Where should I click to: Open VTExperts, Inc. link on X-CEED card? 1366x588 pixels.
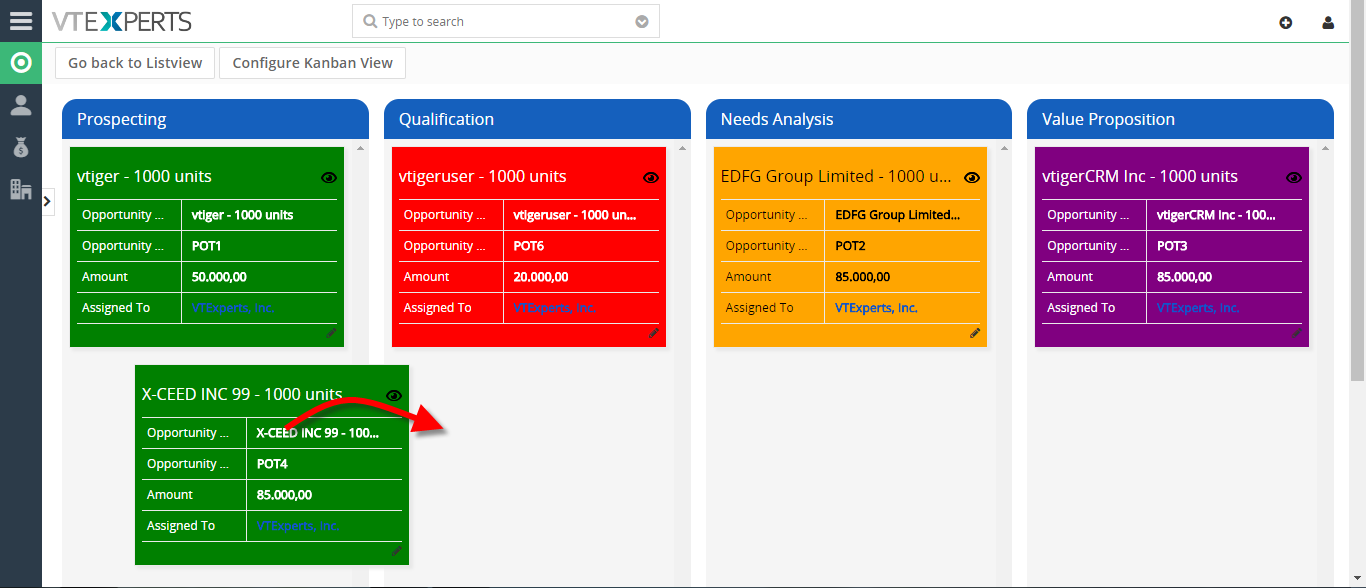(x=297, y=526)
